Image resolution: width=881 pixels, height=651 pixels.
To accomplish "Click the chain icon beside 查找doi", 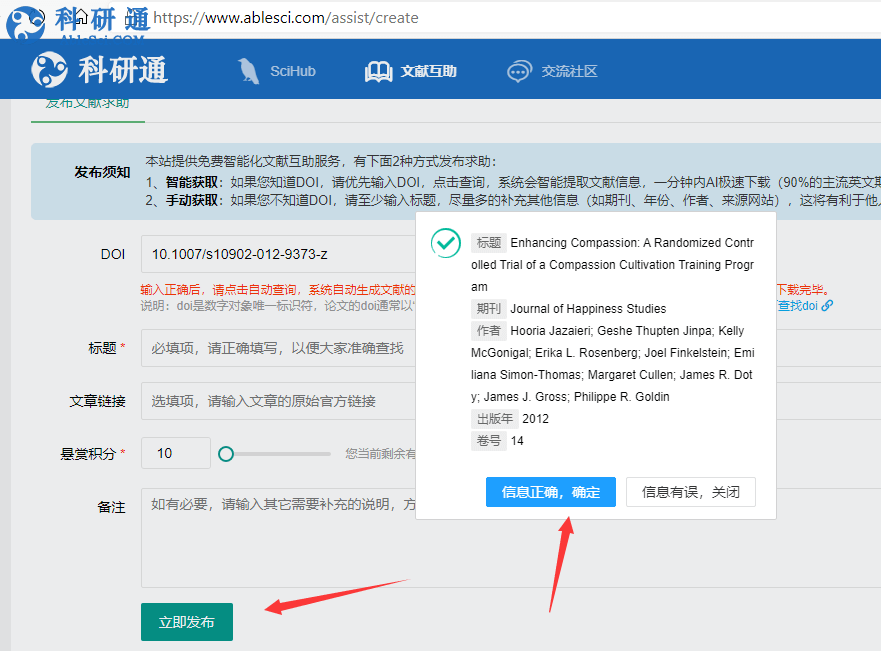I will 827,305.
